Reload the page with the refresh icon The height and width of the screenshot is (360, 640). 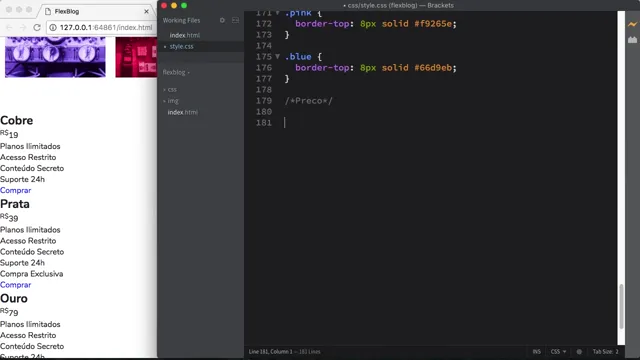[37, 27]
